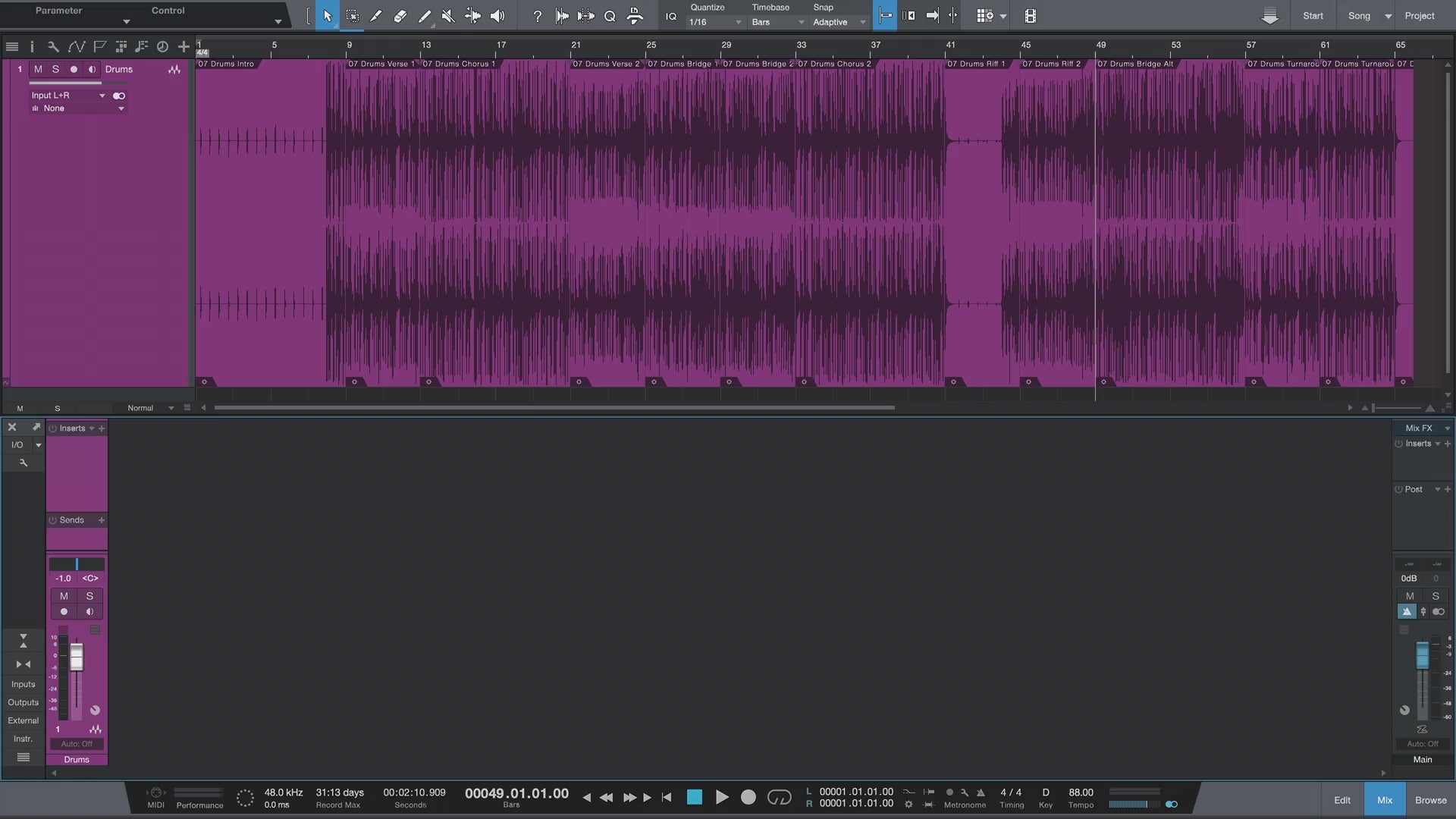This screenshot has width=1456, height=819.
Task: Show Outputs in the mixer sidebar
Action: click(x=24, y=702)
